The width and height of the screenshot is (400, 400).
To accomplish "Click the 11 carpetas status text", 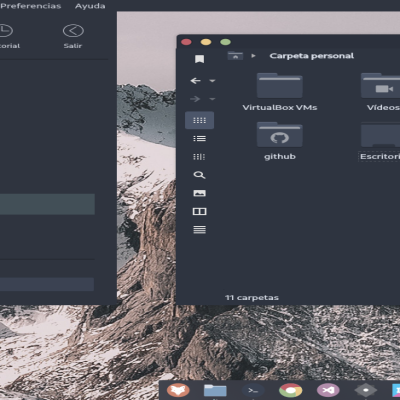I will point(252,297).
